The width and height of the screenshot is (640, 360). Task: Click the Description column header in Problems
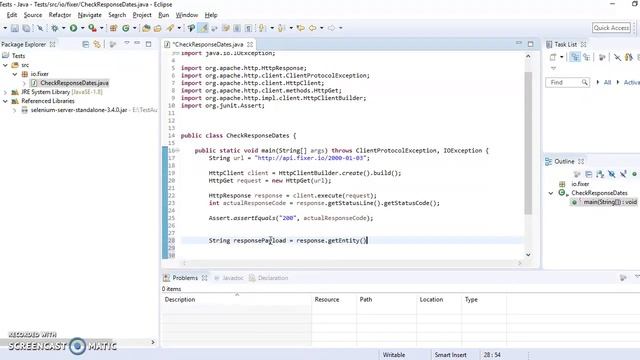(x=236, y=300)
